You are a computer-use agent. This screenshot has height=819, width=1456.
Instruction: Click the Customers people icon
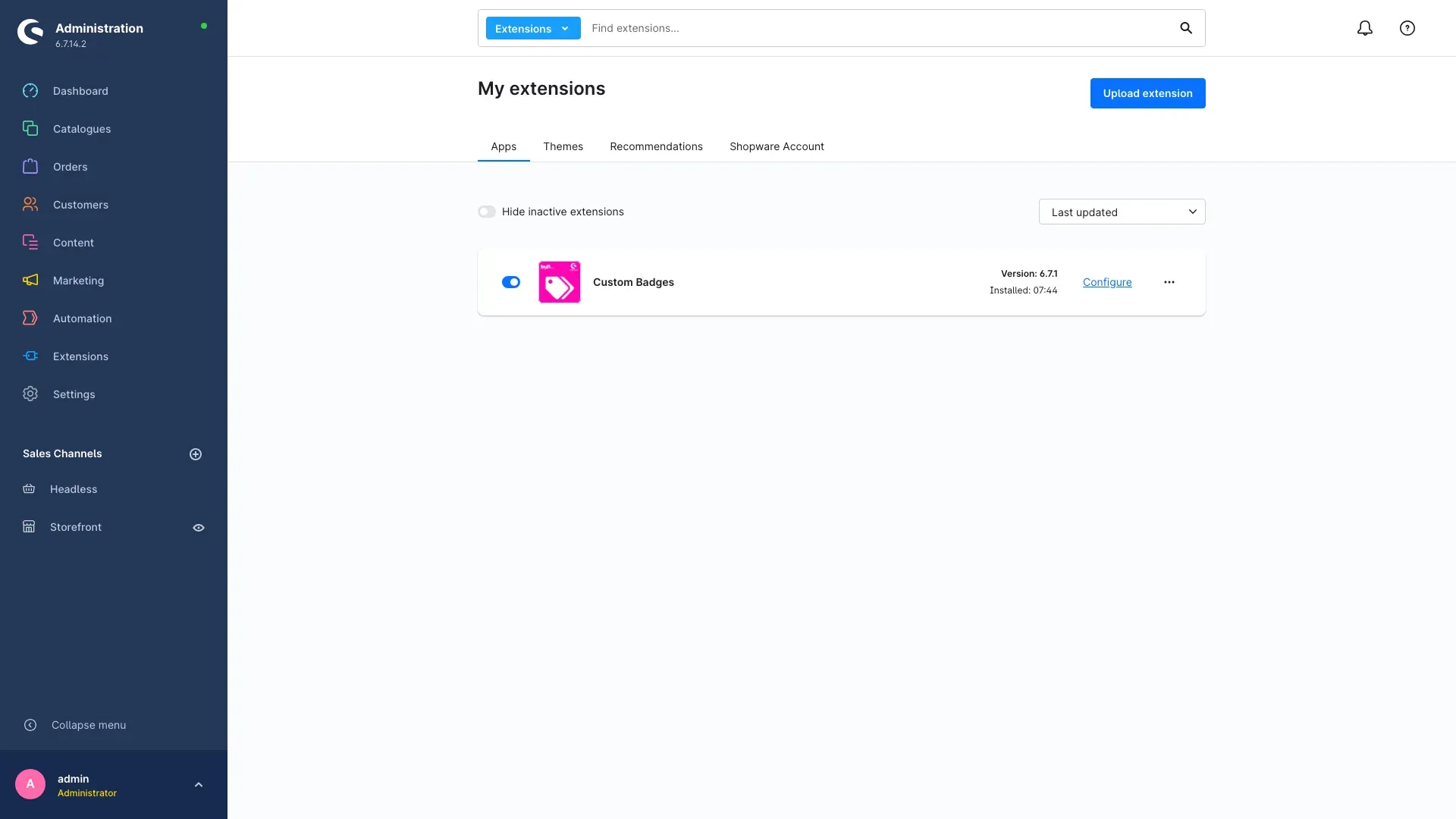[x=30, y=205]
